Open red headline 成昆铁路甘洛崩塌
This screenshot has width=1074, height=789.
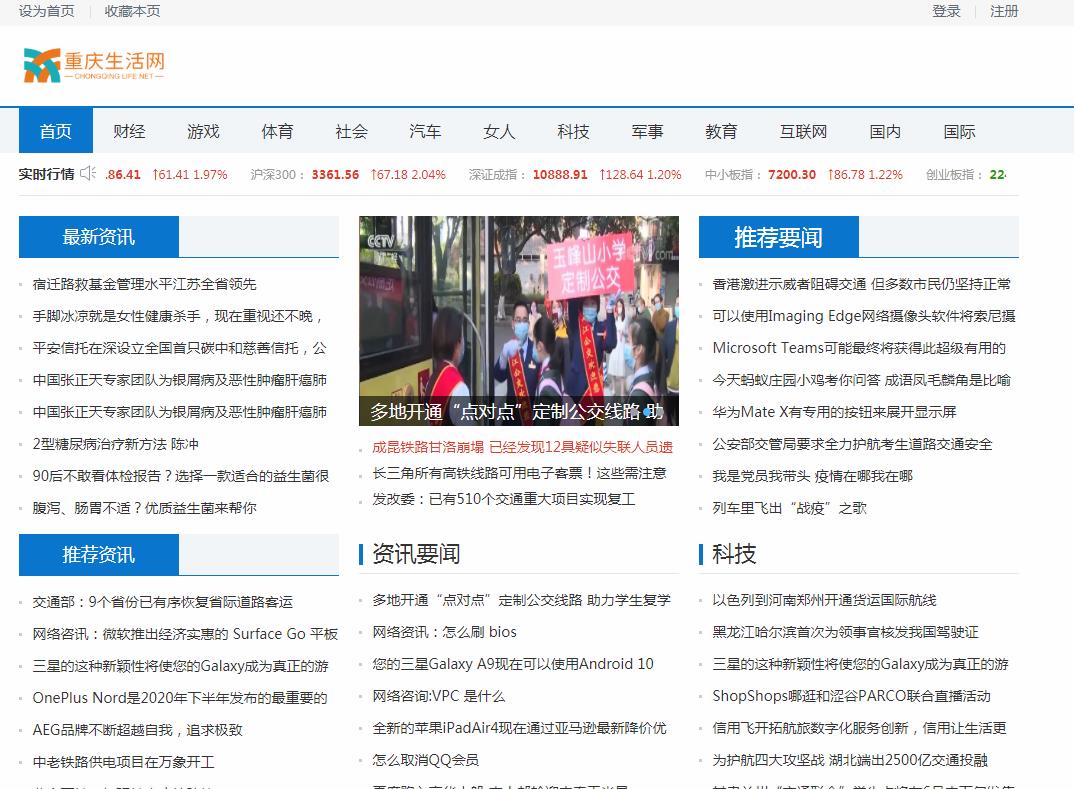[x=523, y=447]
